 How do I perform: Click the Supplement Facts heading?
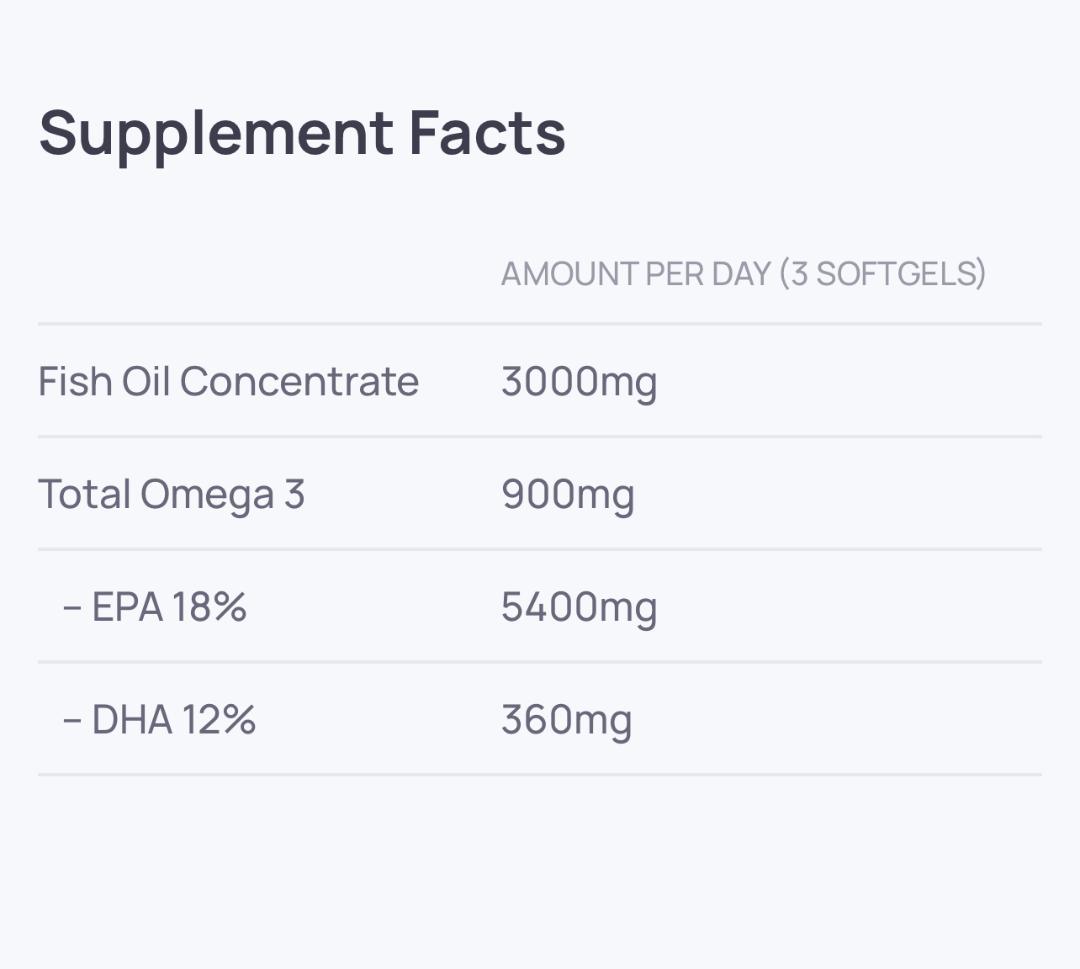coord(302,133)
